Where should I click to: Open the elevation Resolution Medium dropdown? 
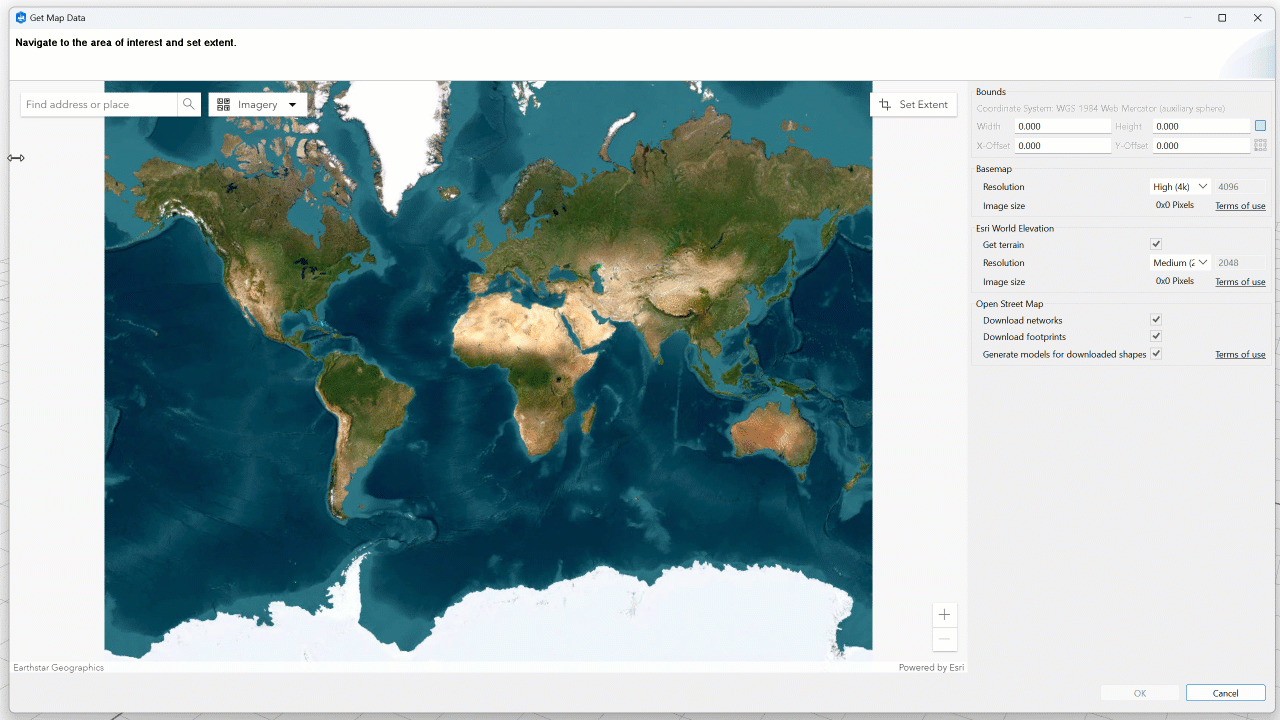(x=1181, y=263)
